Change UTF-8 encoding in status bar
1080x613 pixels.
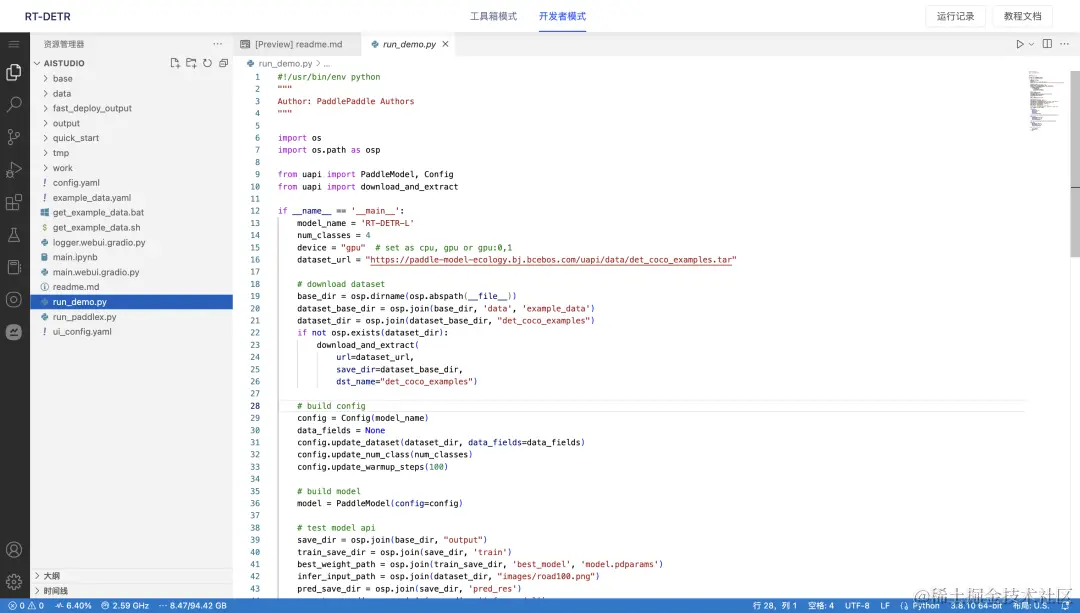click(x=857, y=605)
